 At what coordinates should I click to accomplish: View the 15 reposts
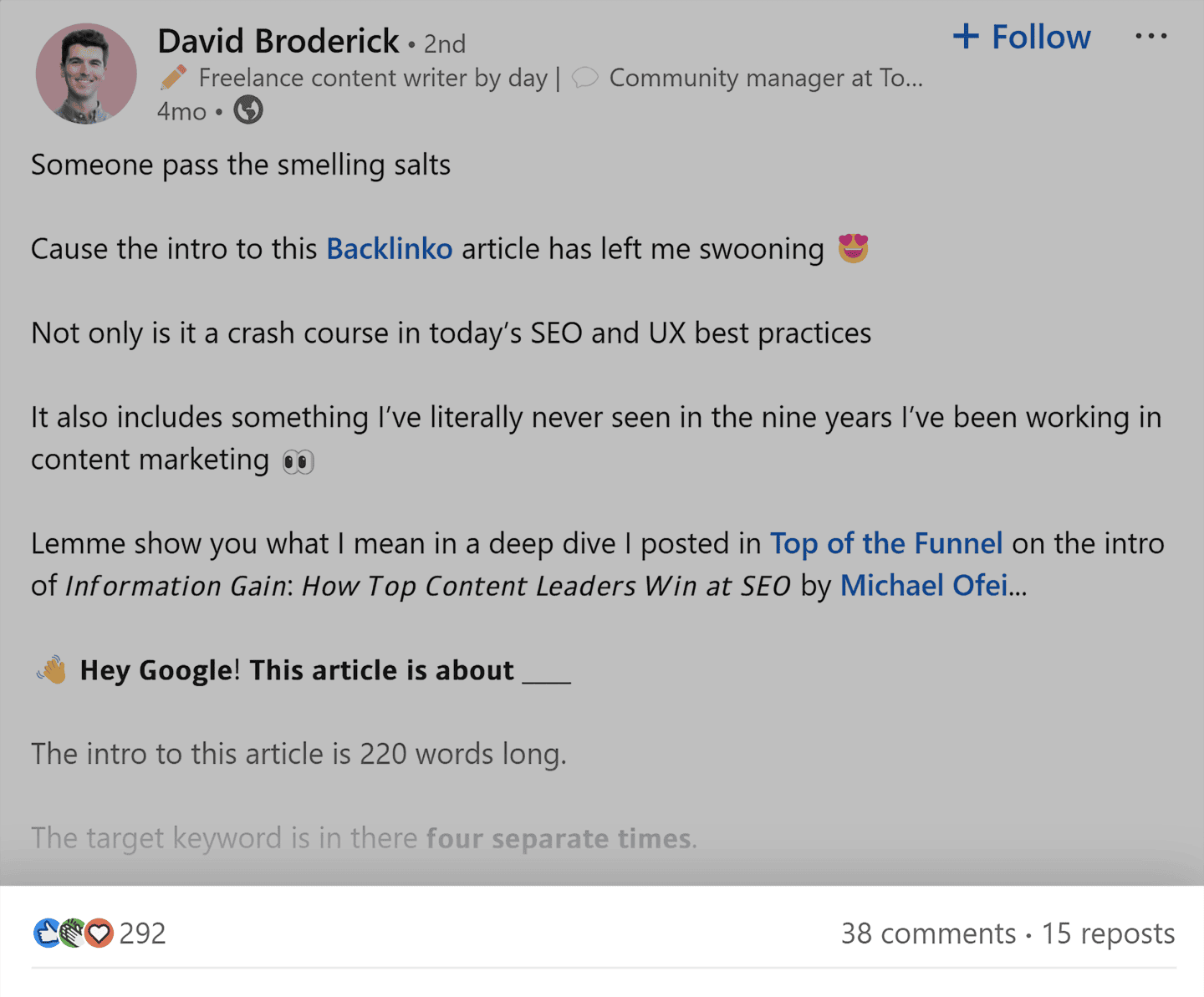point(1108,933)
